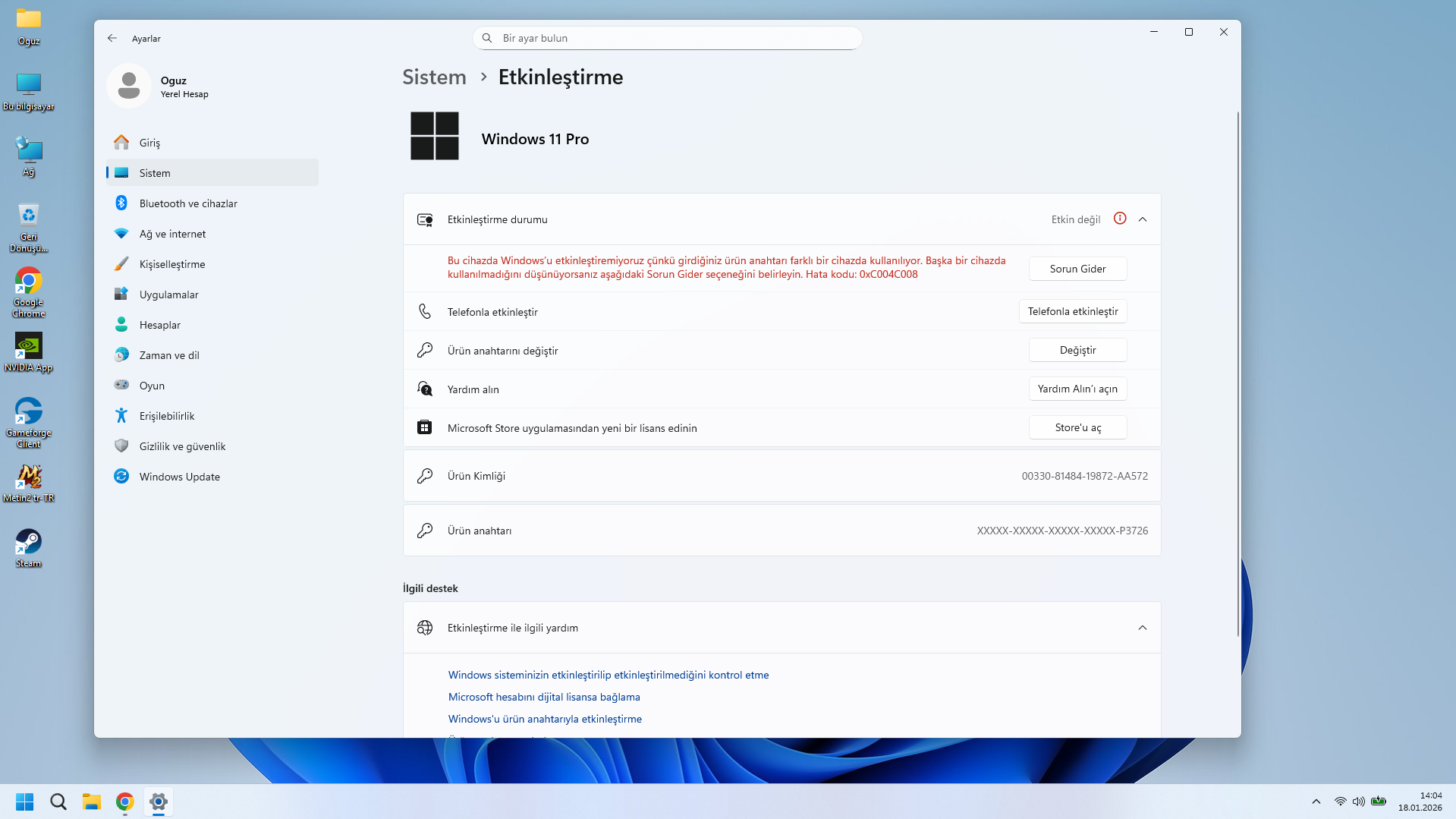Go to Ağ ve internet settings
1456x819 pixels.
point(212,234)
